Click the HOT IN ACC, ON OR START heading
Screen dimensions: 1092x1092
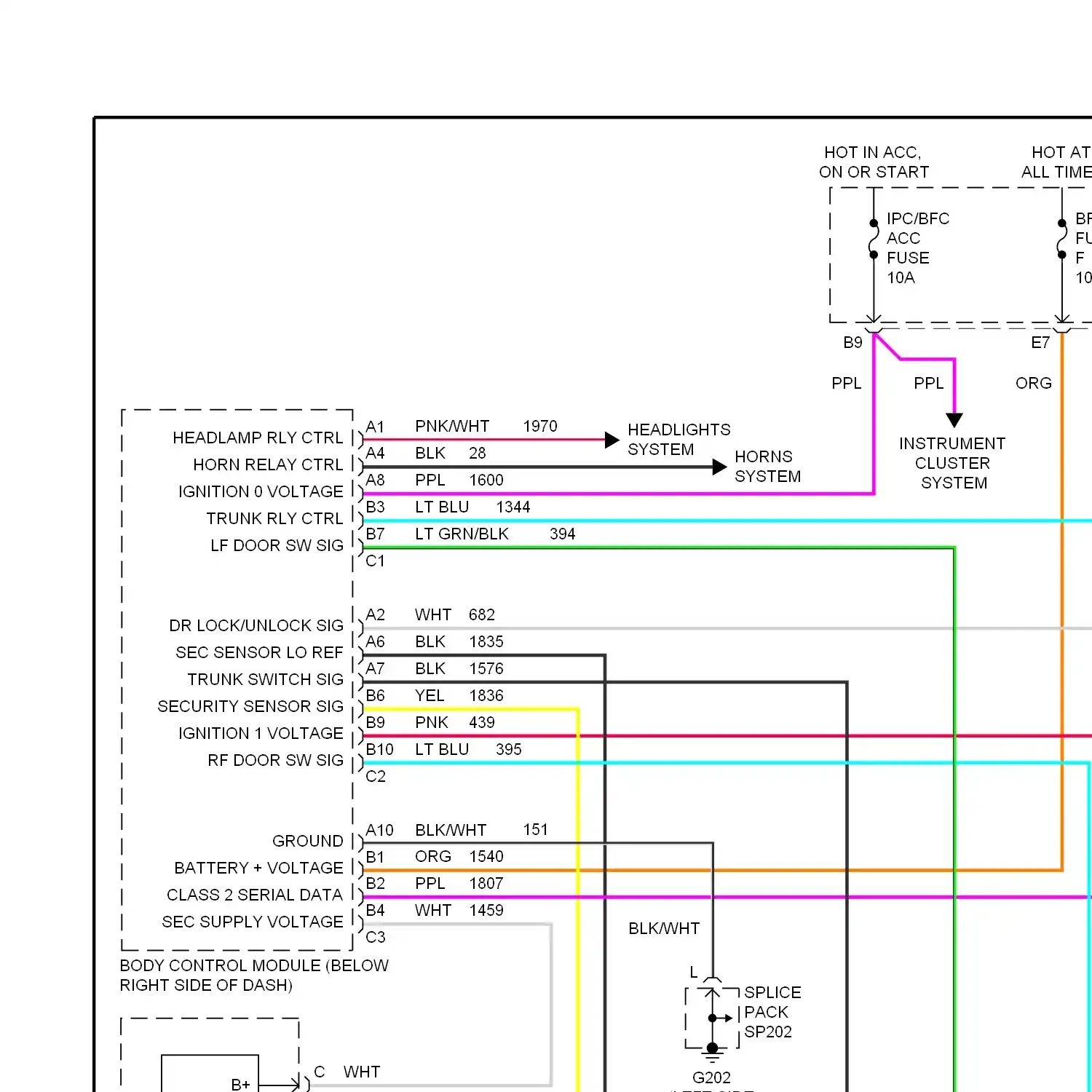pos(874,162)
